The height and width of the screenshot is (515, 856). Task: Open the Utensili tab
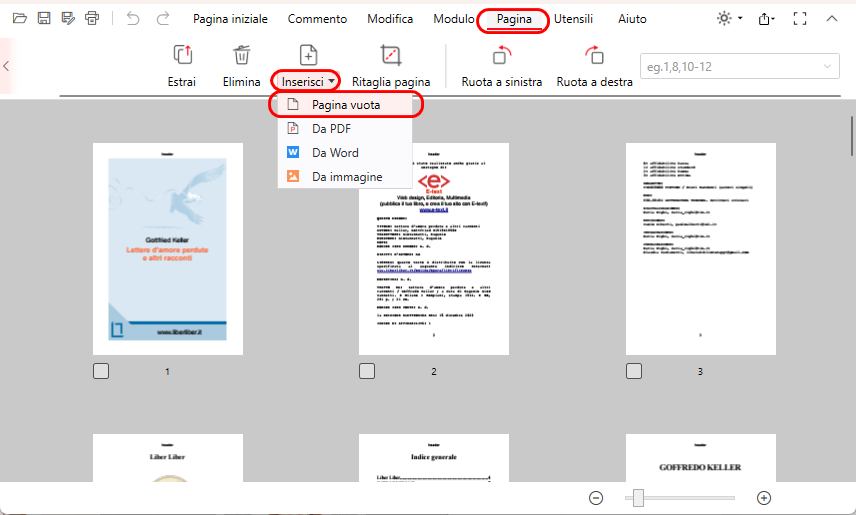[573, 19]
